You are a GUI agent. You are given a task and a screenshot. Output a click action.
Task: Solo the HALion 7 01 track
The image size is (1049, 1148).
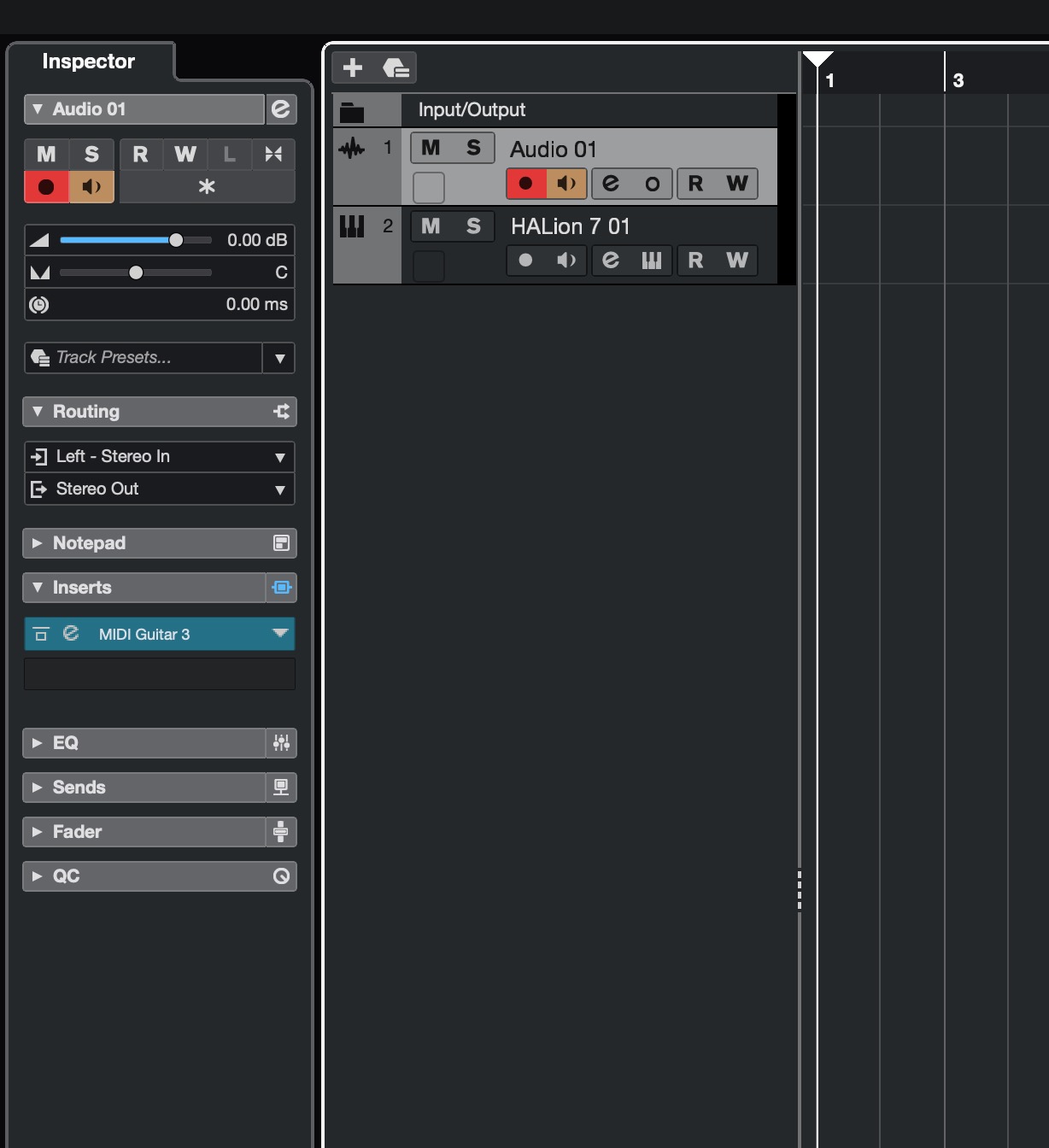pos(473,226)
